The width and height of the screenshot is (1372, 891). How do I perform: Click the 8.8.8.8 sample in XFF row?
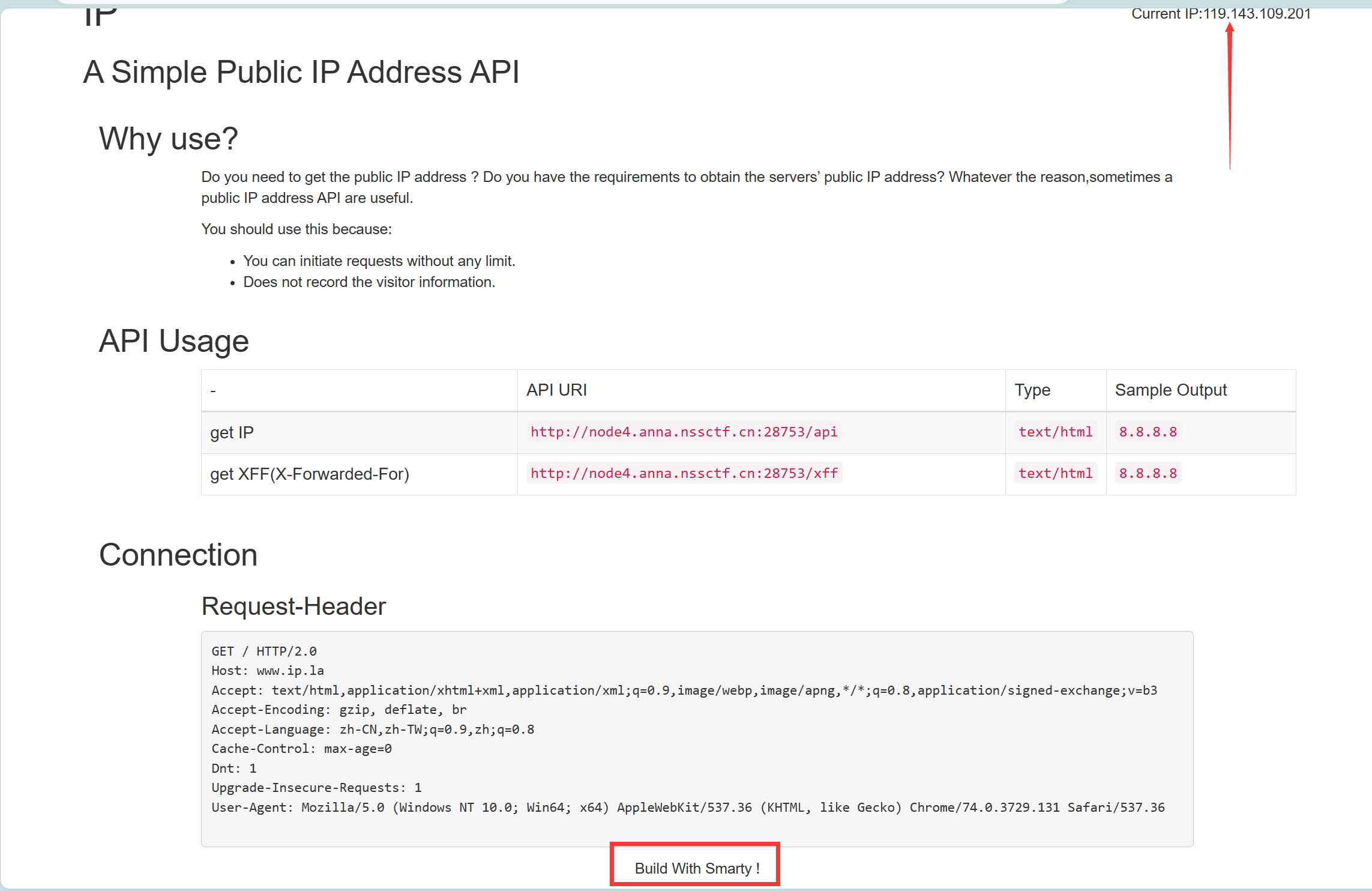tap(1148, 473)
